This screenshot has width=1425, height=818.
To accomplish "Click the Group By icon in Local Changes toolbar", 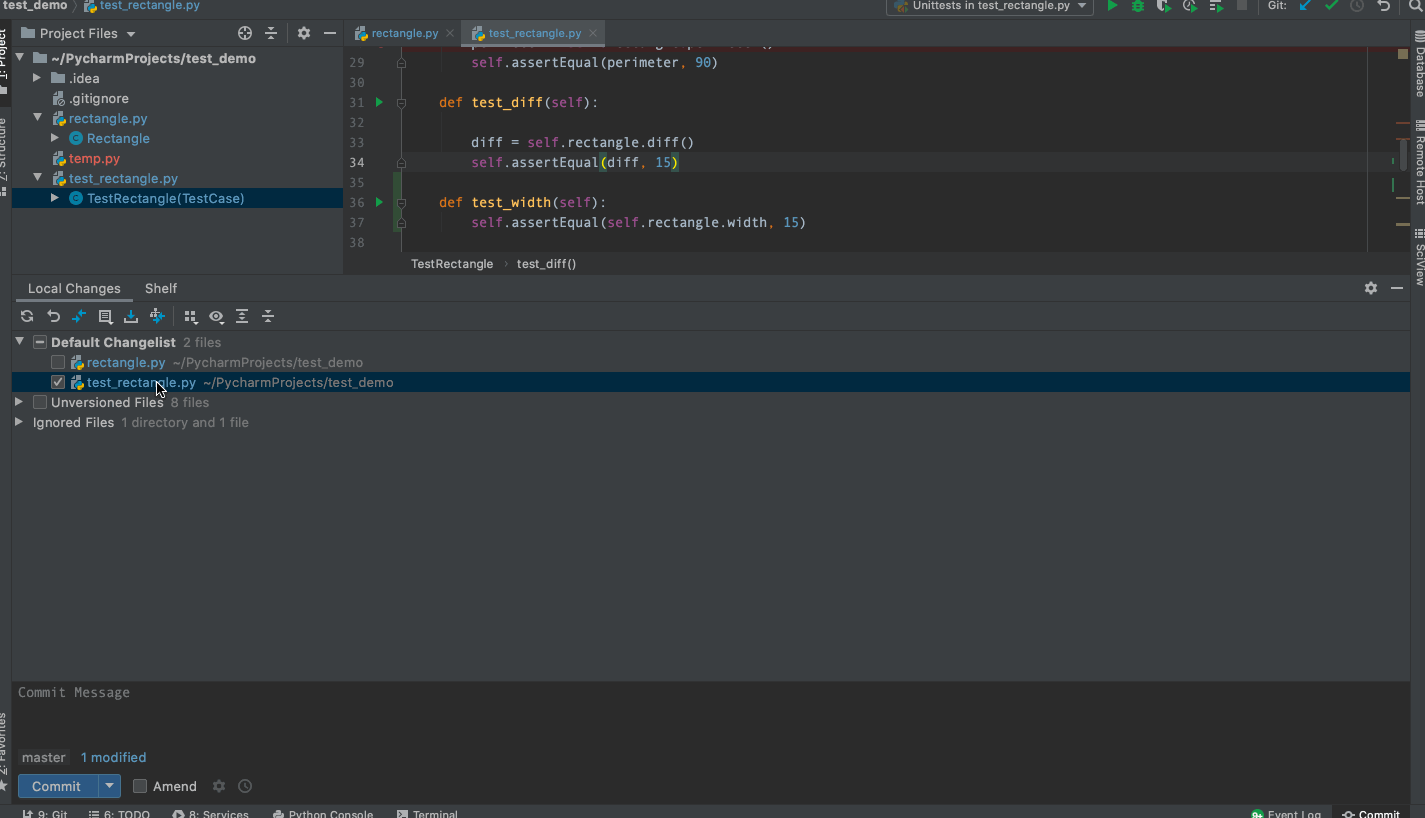I will point(190,316).
